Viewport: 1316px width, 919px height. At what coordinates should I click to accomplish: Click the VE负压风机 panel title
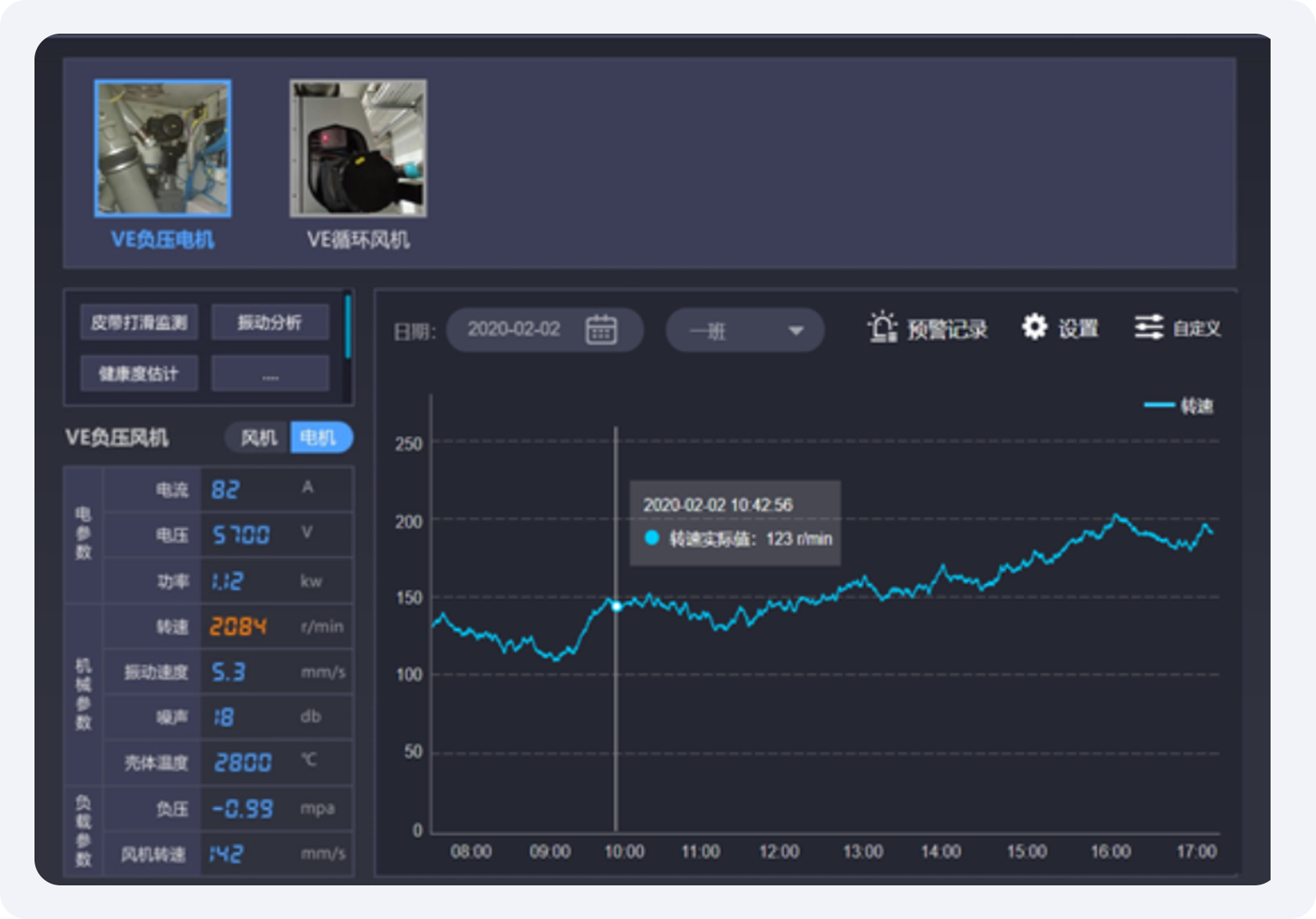pos(117,437)
